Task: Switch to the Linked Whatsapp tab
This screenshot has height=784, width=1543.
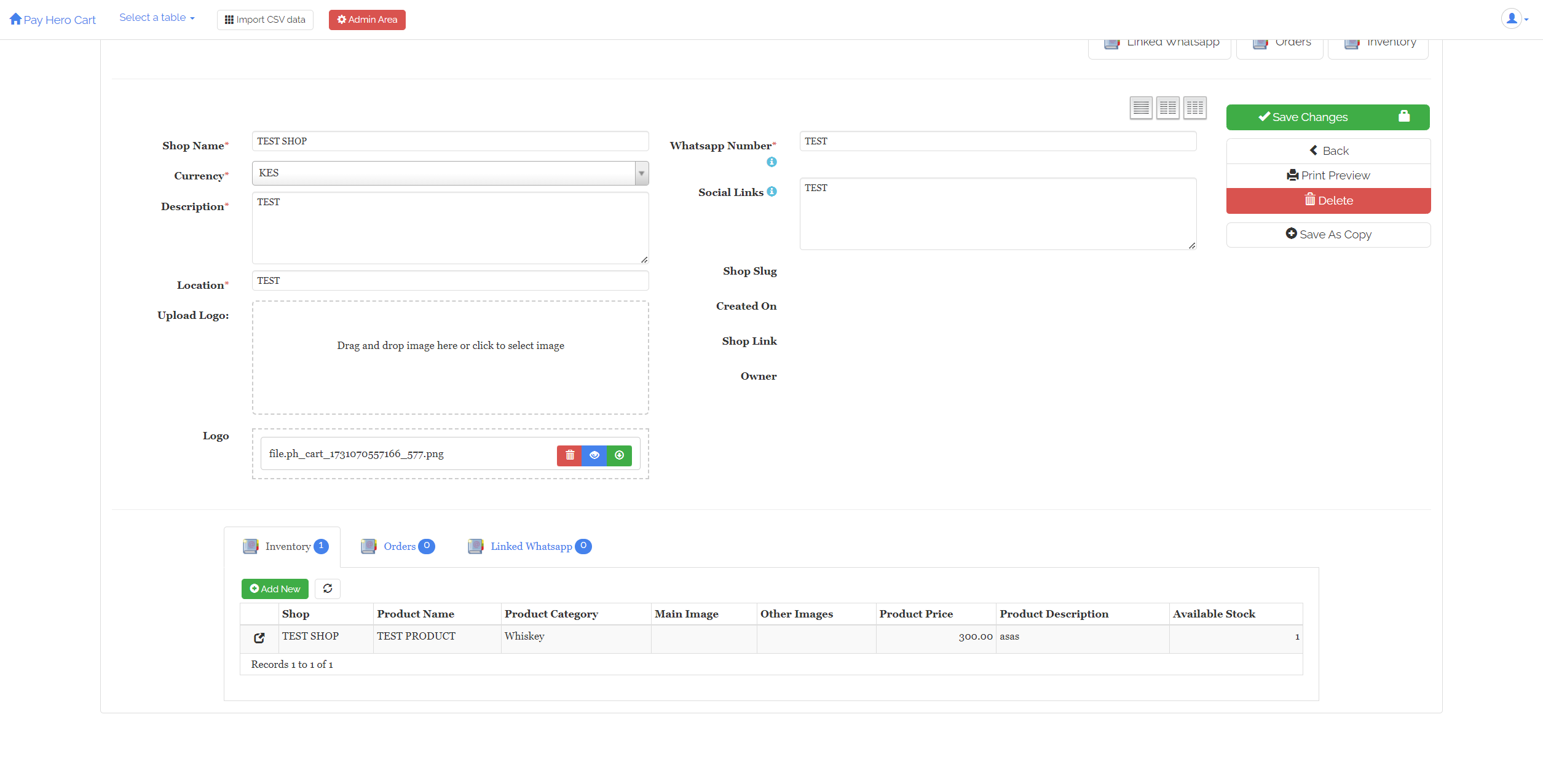Action: click(530, 546)
